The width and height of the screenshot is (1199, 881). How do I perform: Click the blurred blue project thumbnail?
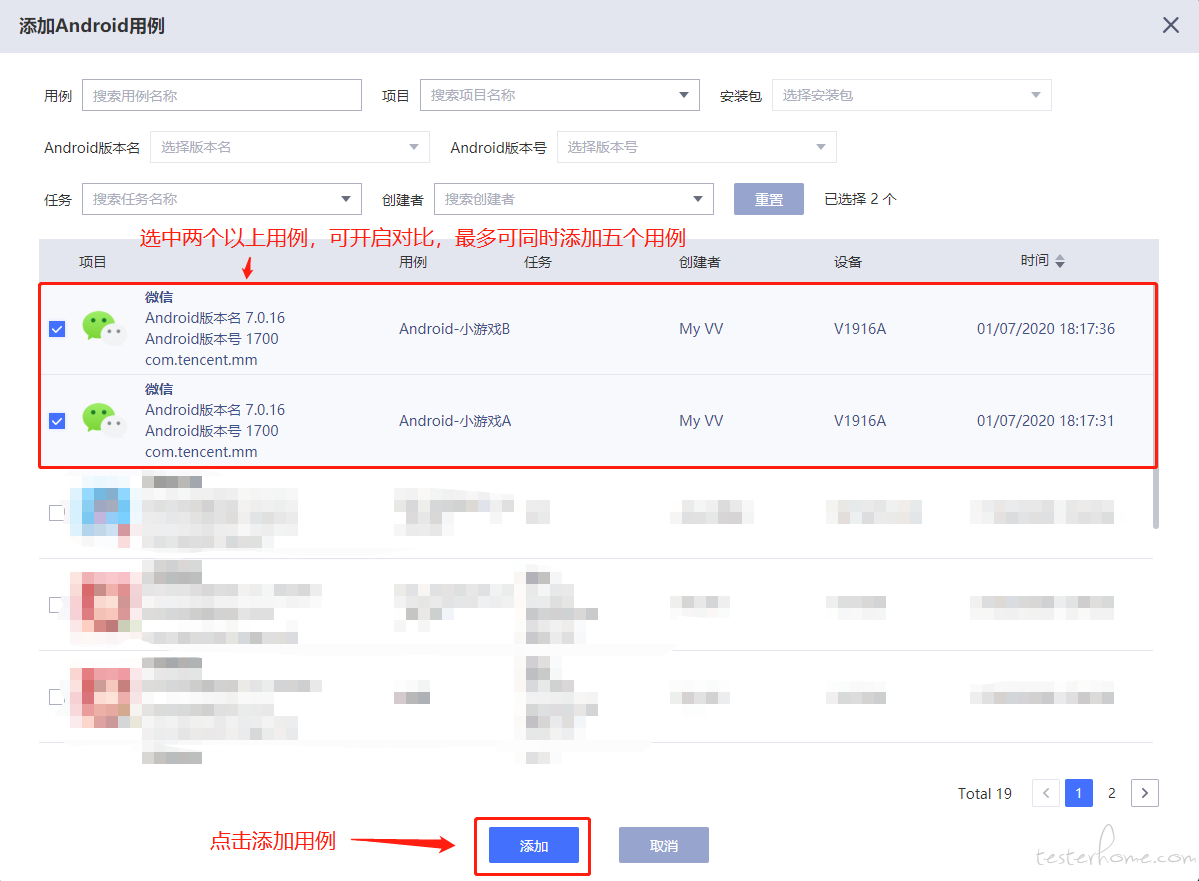(100, 512)
